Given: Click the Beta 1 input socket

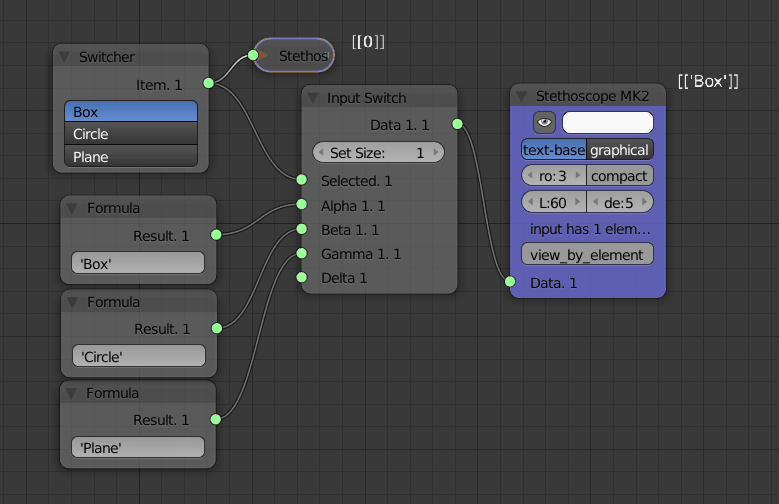Looking at the screenshot, I should [302, 229].
